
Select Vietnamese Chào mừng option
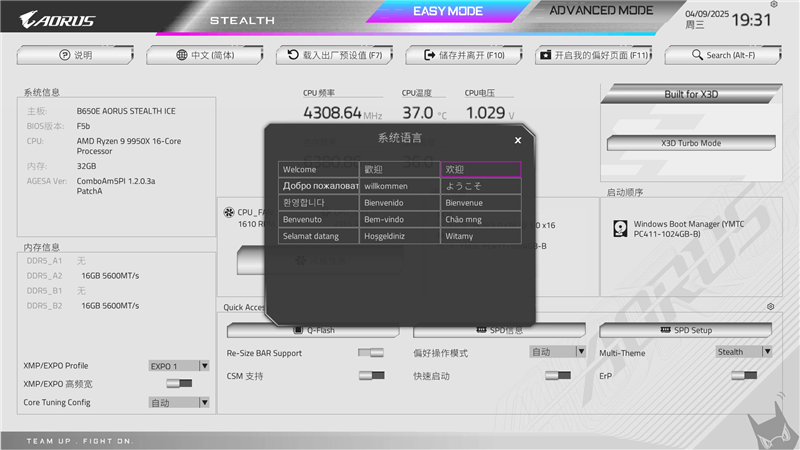pos(481,219)
